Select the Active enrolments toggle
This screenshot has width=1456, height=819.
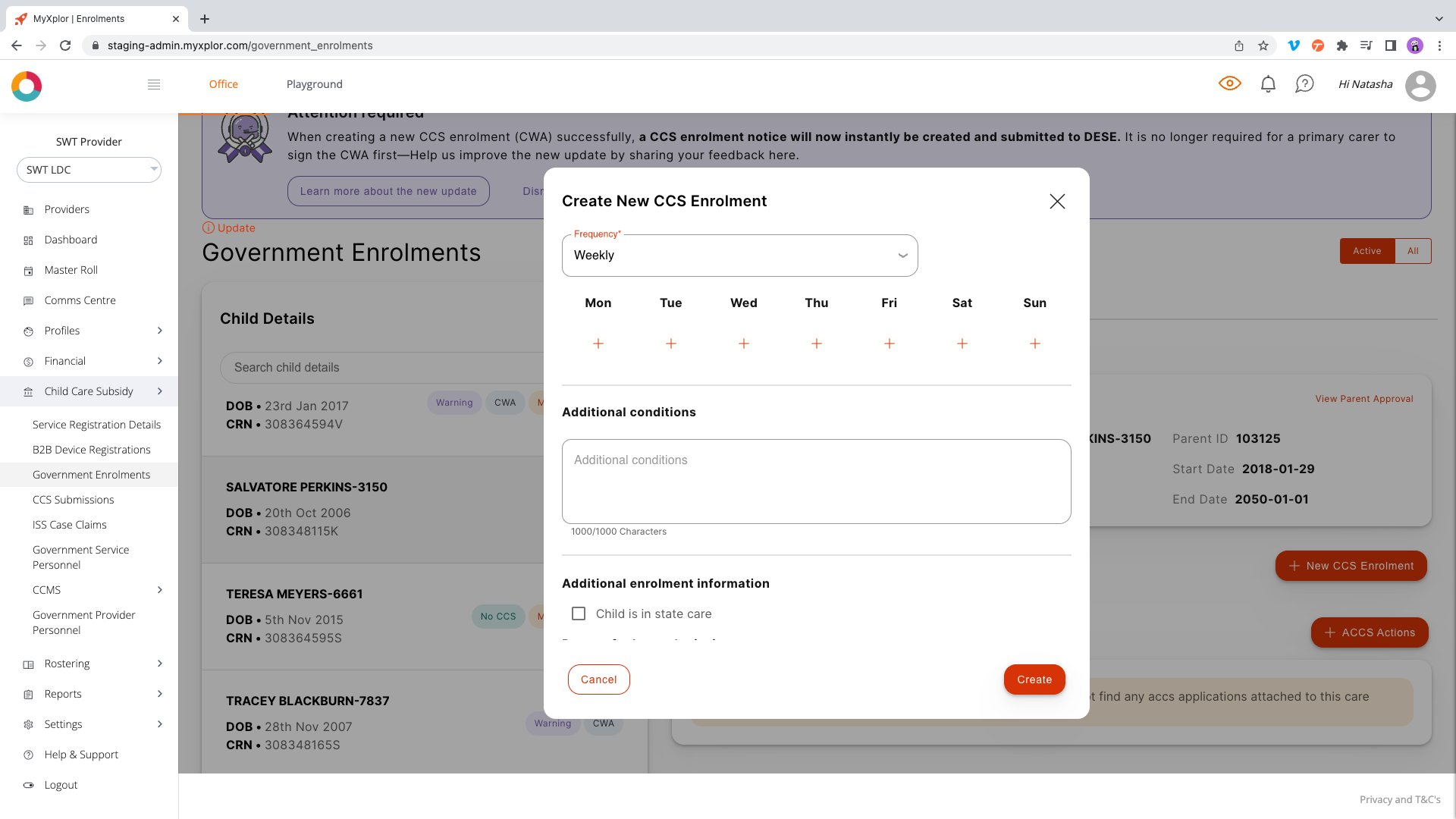[1367, 250]
